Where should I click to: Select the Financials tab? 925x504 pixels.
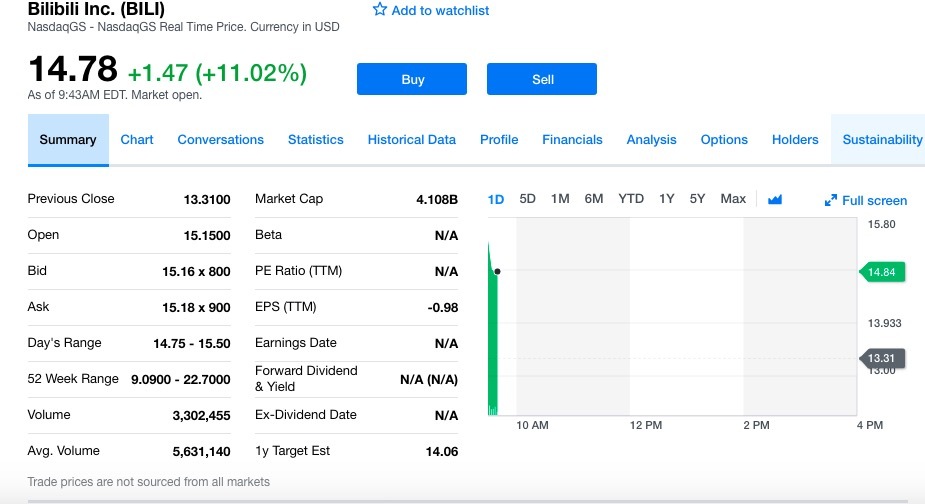coord(572,140)
